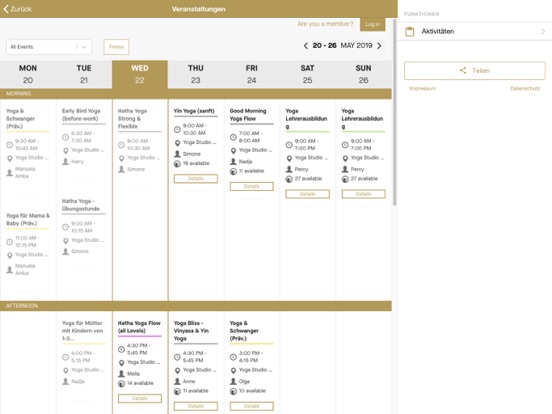Click the availability icon beside 10 available
The image size is (552, 414).
(x=233, y=391)
